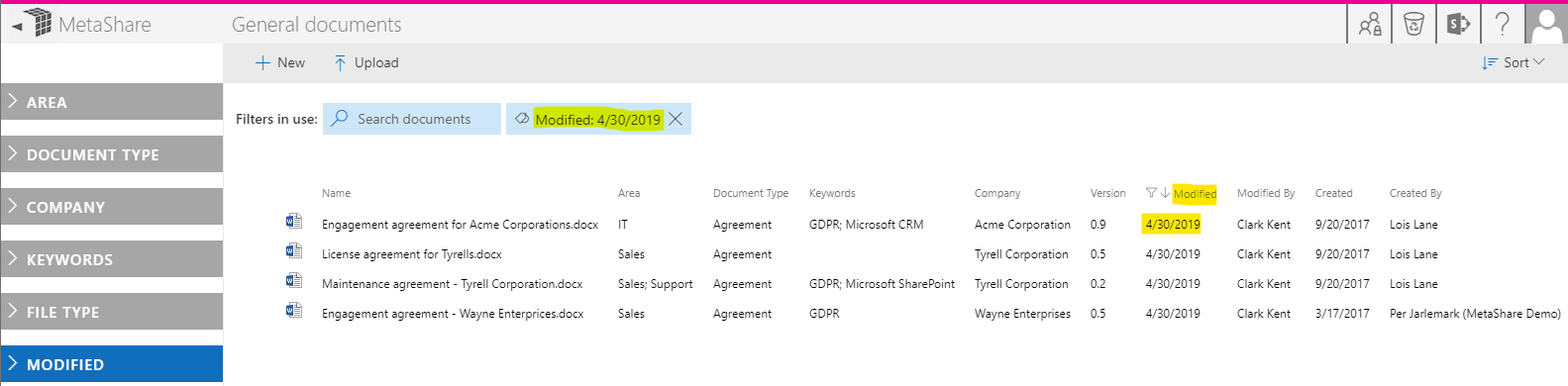The image size is (1568, 386).
Task: Expand the KEYWORDS filter panel
Action: click(x=112, y=259)
